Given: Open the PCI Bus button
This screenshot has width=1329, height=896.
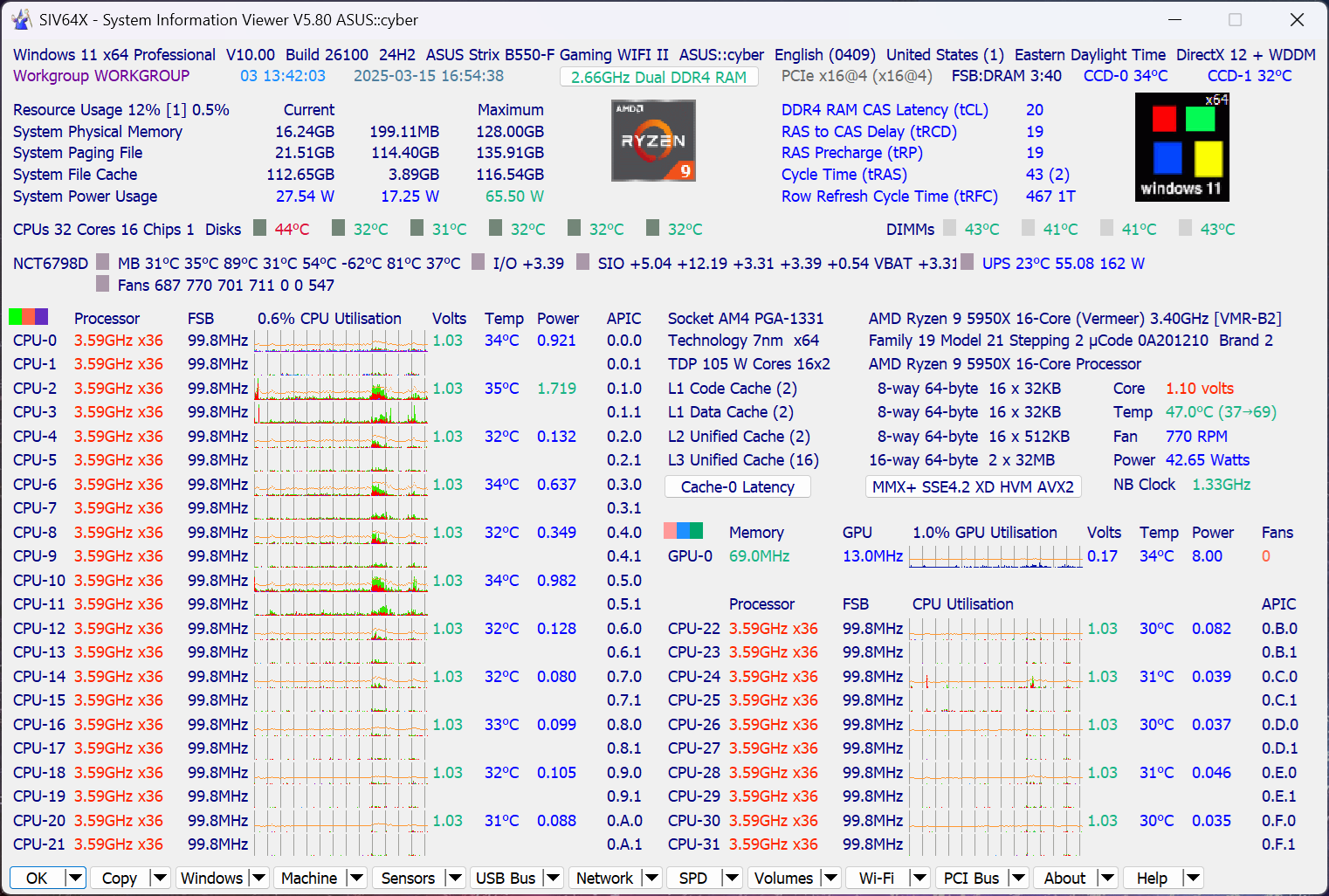Looking at the screenshot, I should click(x=971, y=878).
